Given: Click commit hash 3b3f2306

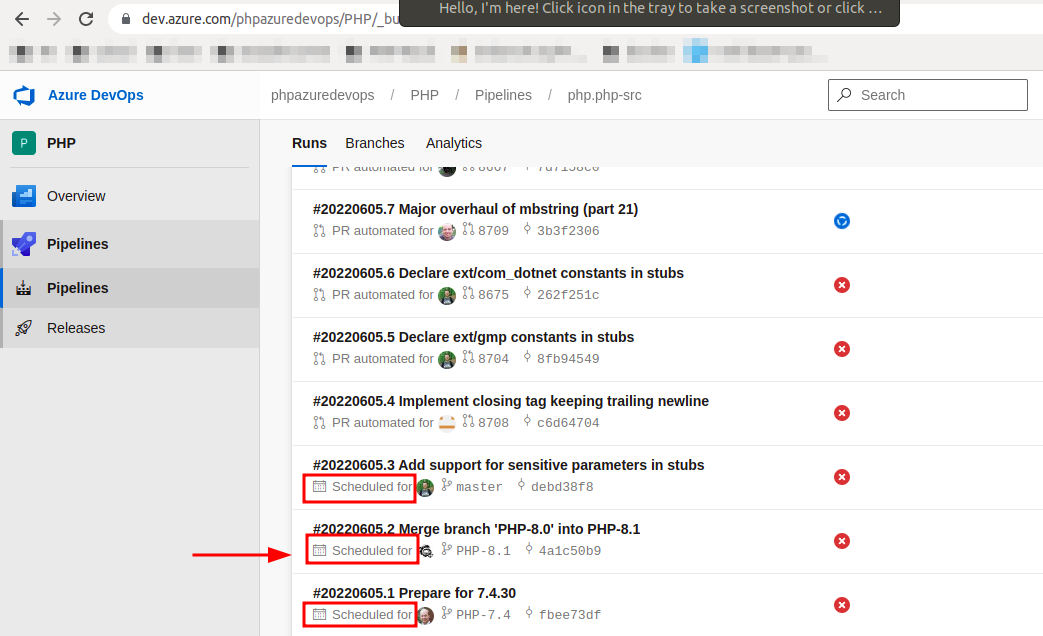Looking at the screenshot, I should click(568, 231).
